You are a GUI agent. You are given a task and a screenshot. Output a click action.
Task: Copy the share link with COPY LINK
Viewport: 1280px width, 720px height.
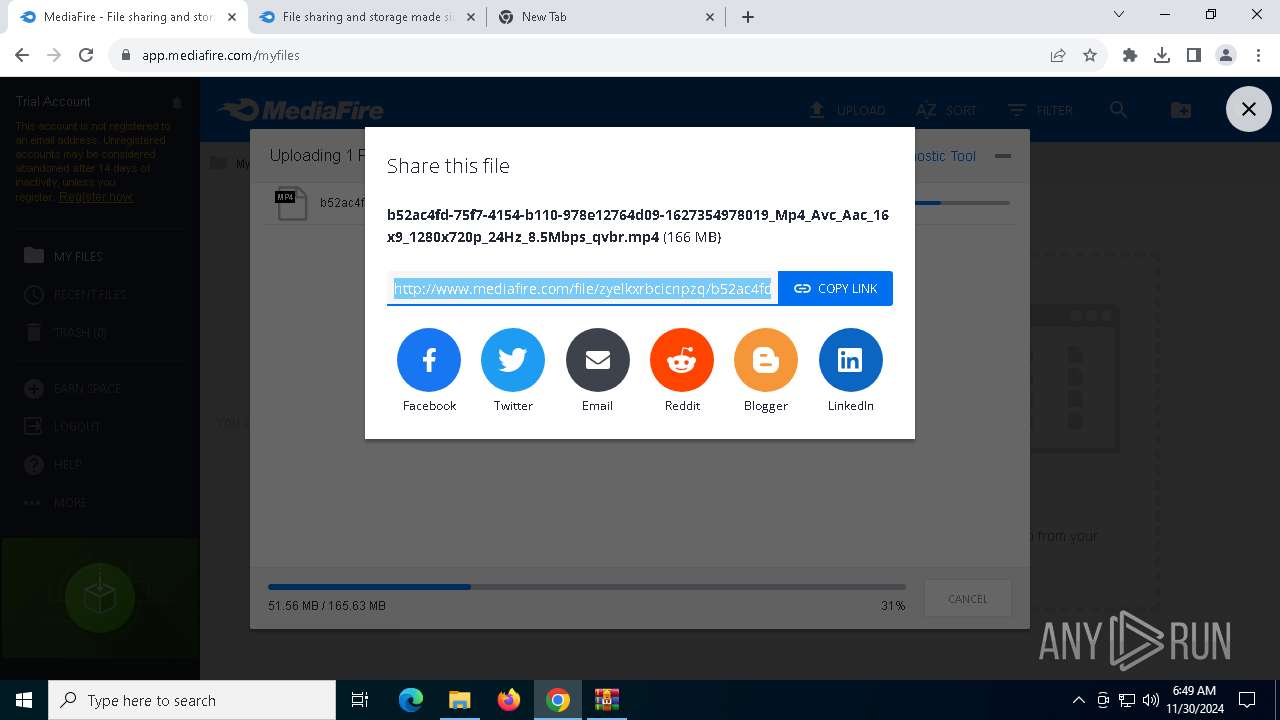pyautogui.click(x=835, y=288)
